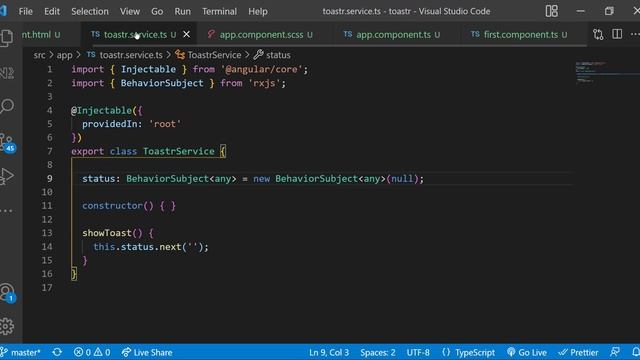Viewport: 640px width, 360px height.
Task: Start a Live Share session
Action: 147,352
